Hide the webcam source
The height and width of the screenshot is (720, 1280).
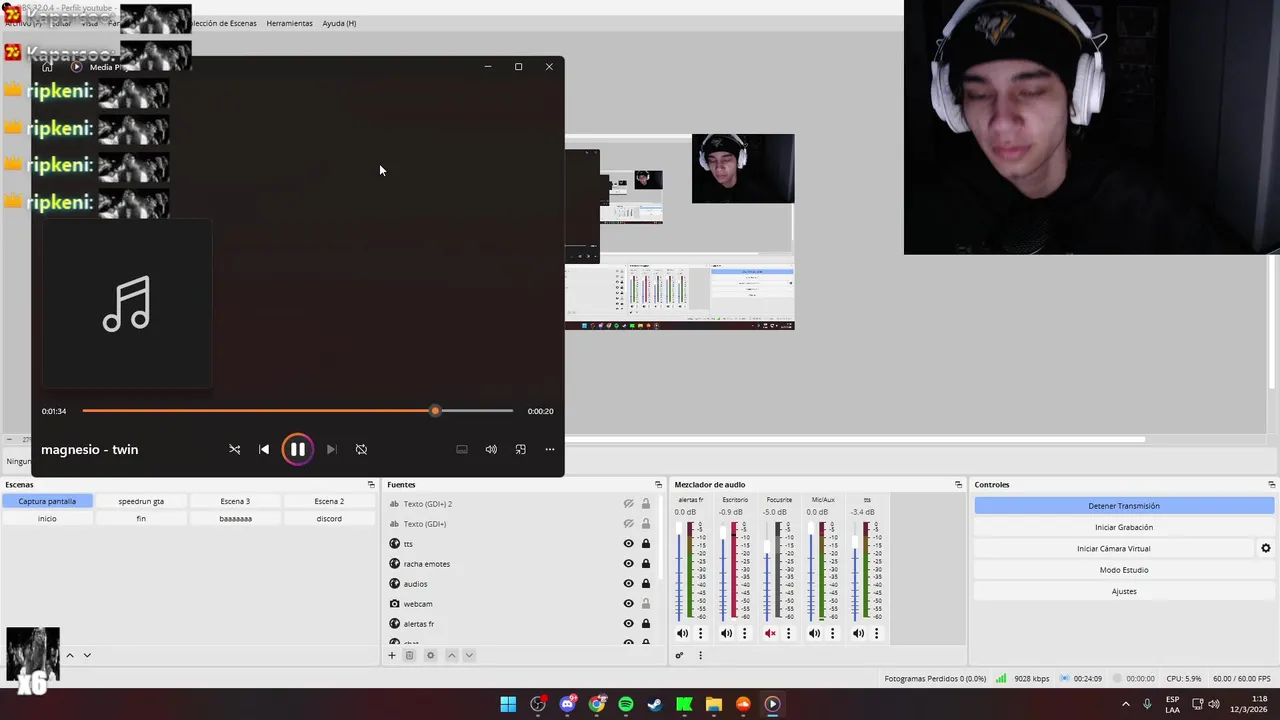pyautogui.click(x=628, y=604)
